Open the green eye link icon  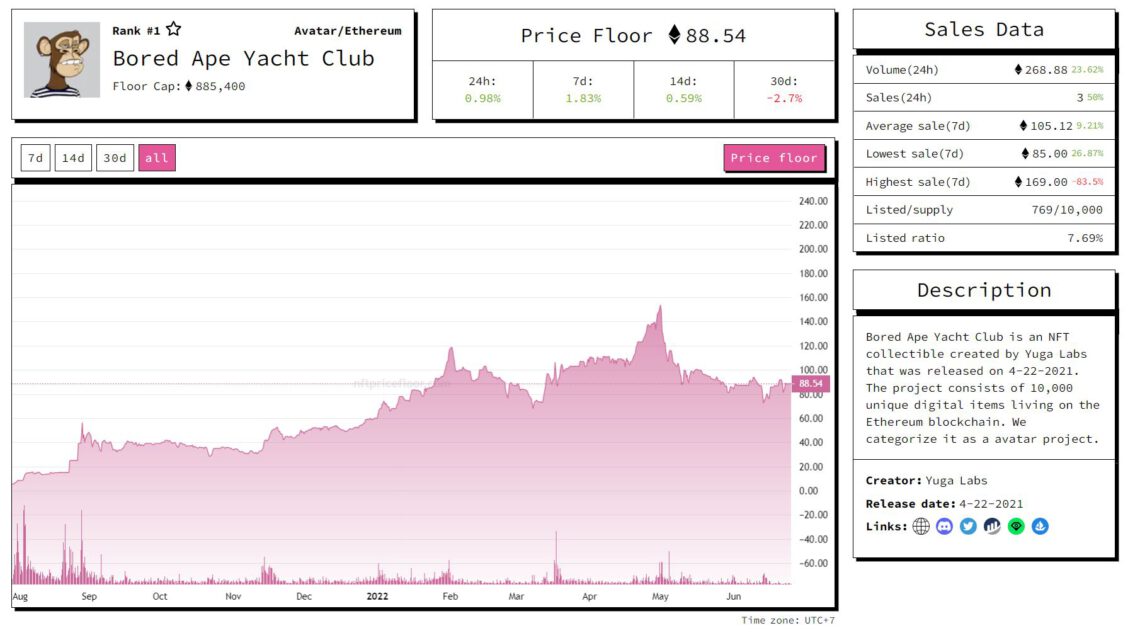point(1016,526)
